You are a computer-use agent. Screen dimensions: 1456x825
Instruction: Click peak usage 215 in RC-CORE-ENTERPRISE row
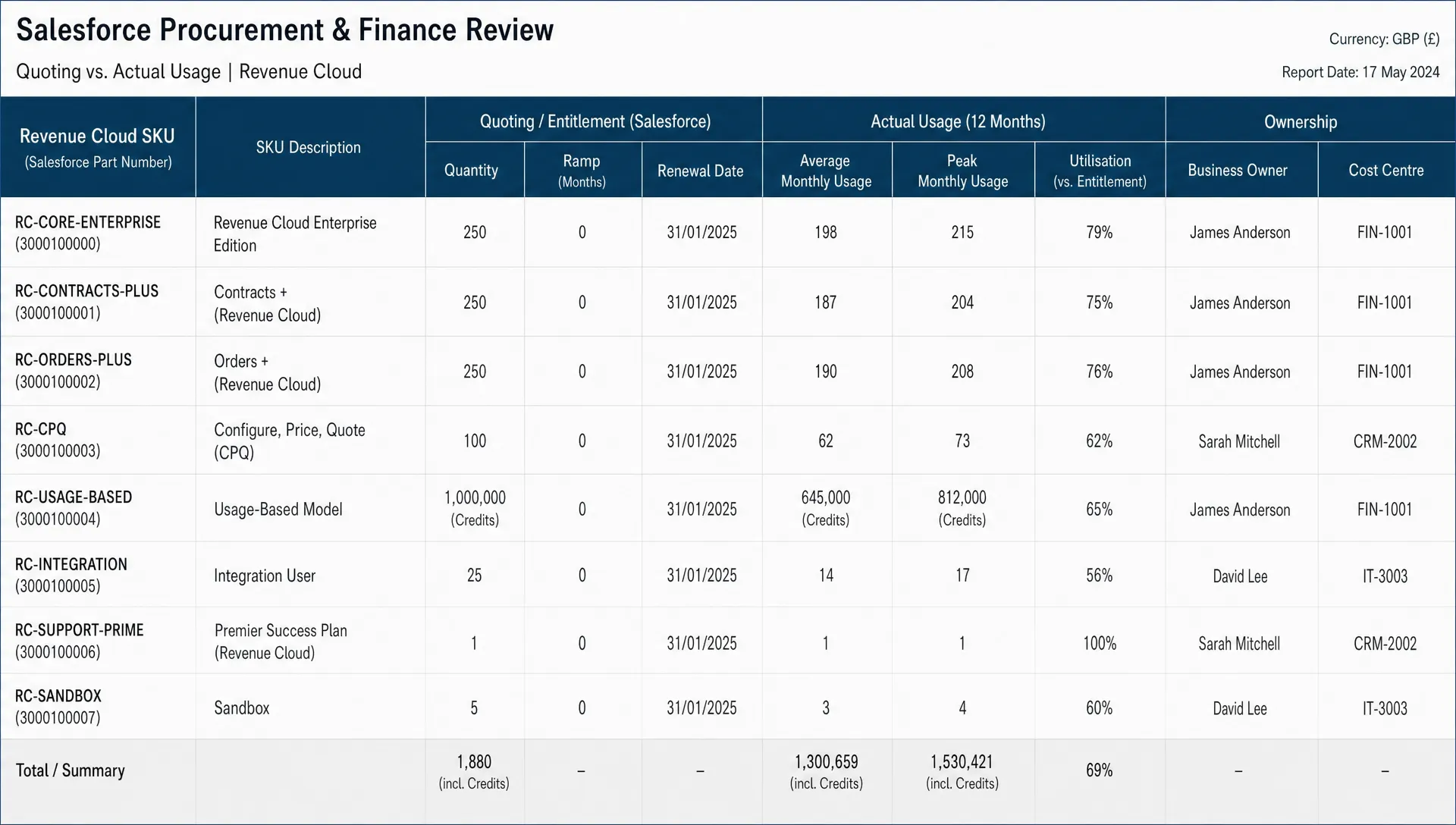[x=962, y=232]
